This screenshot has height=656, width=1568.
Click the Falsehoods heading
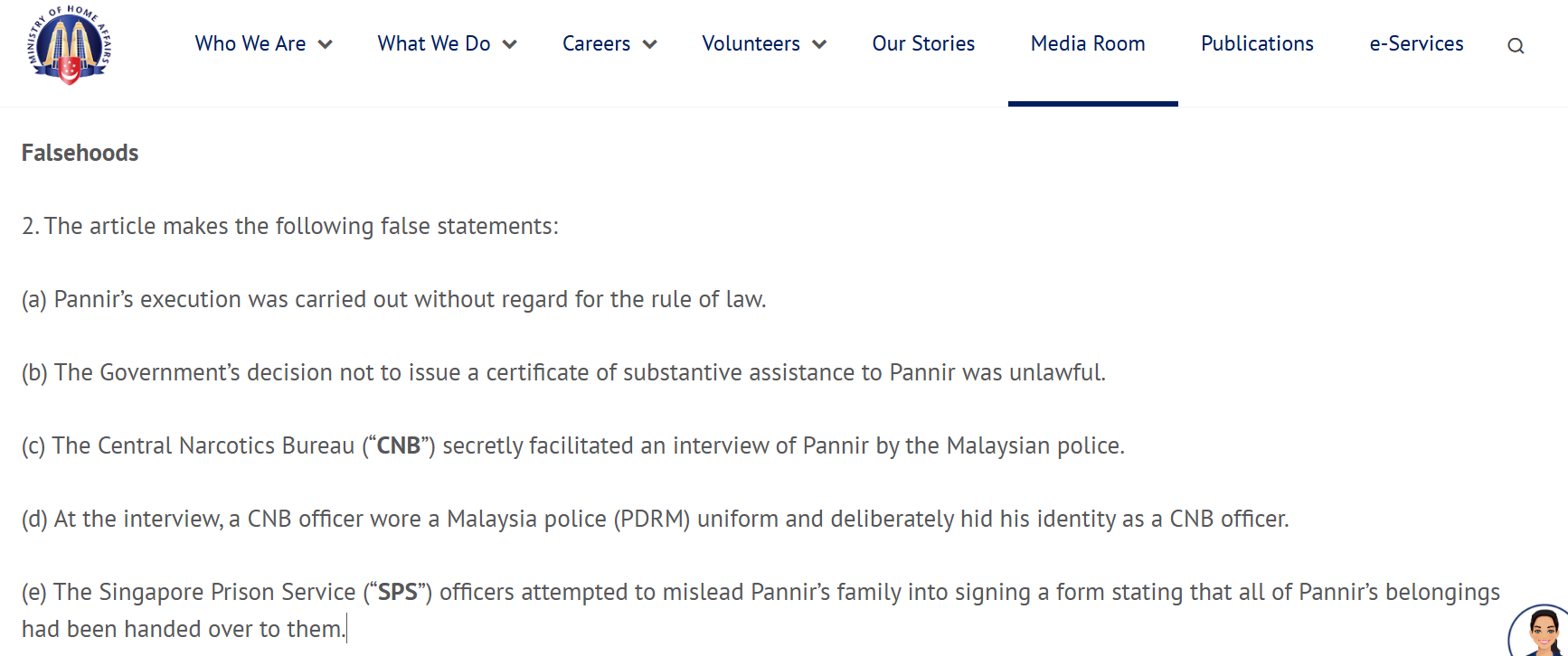click(x=80, y=153)
